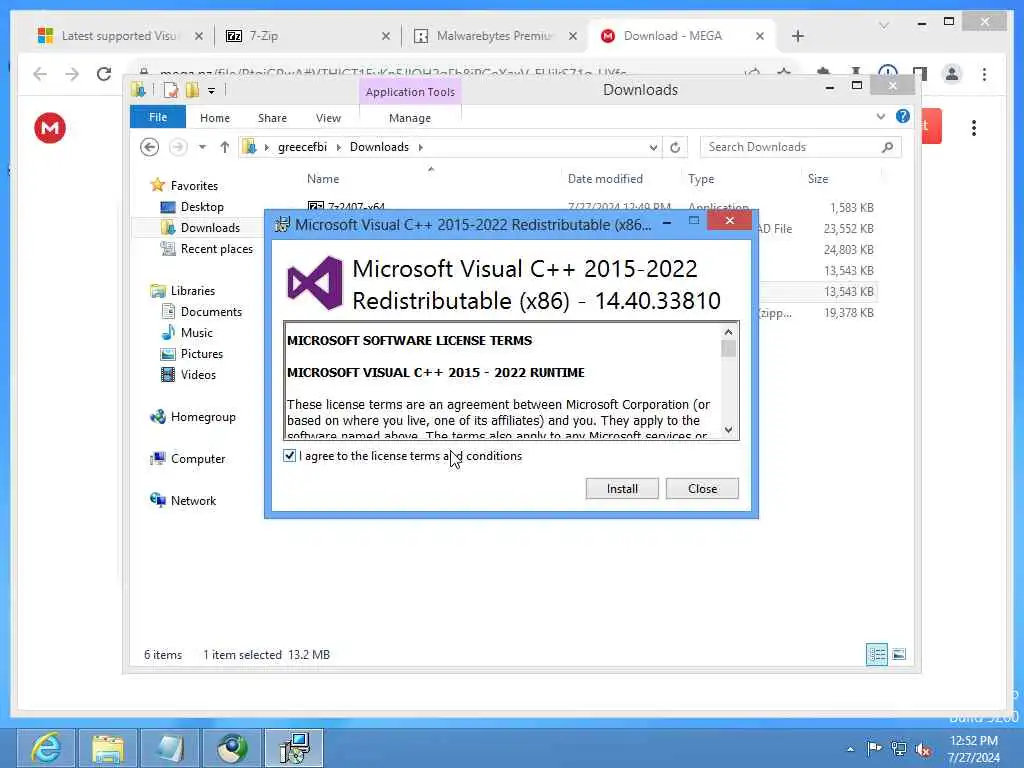The height and width of the screenshot is (768, 1024).
Task: Go up one folder level in Explorer
Action: tap(225, 147)
